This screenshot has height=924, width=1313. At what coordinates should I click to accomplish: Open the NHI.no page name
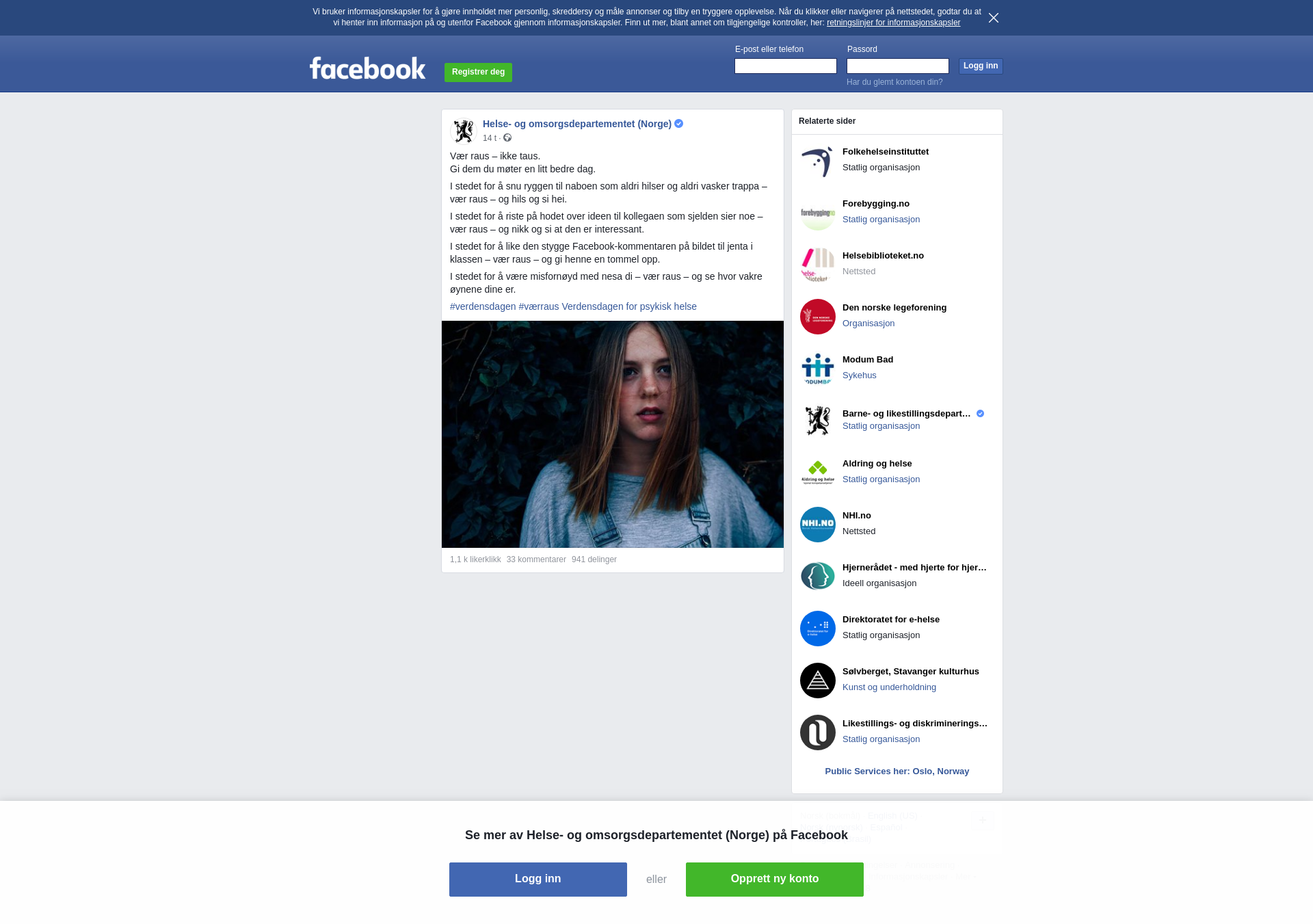pos(857,516)
